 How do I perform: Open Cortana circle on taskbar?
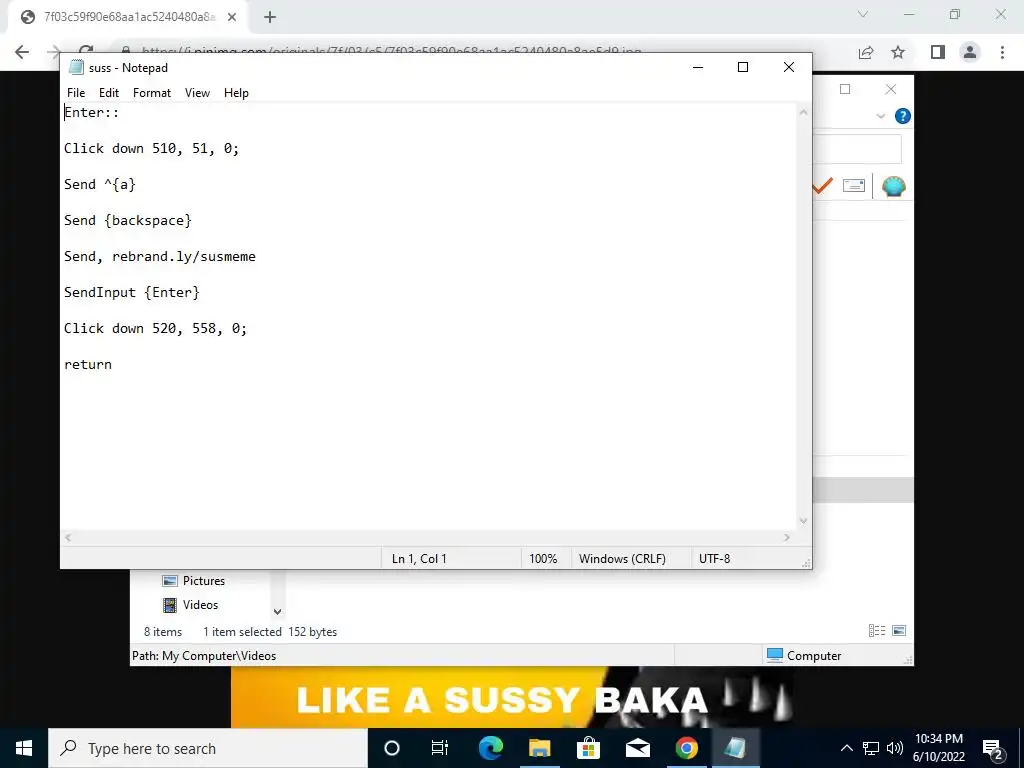click(x=392, y=748)
